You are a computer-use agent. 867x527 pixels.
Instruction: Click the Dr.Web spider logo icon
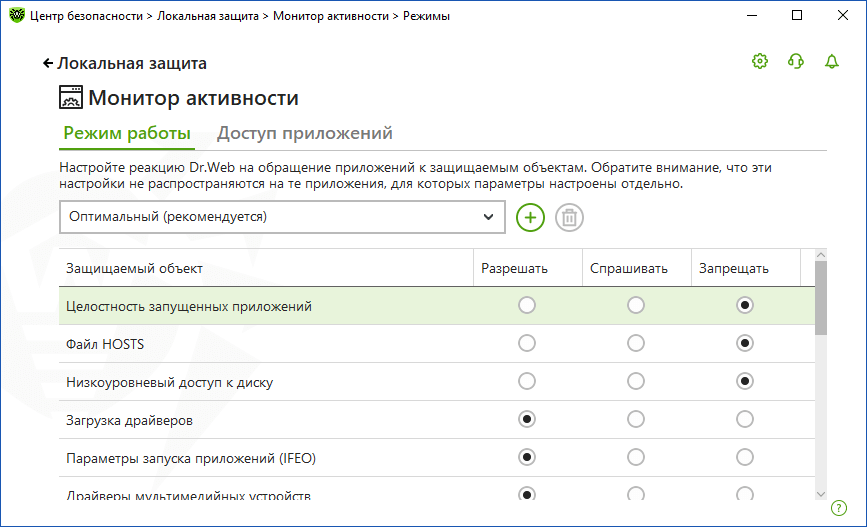coord(16,16)
